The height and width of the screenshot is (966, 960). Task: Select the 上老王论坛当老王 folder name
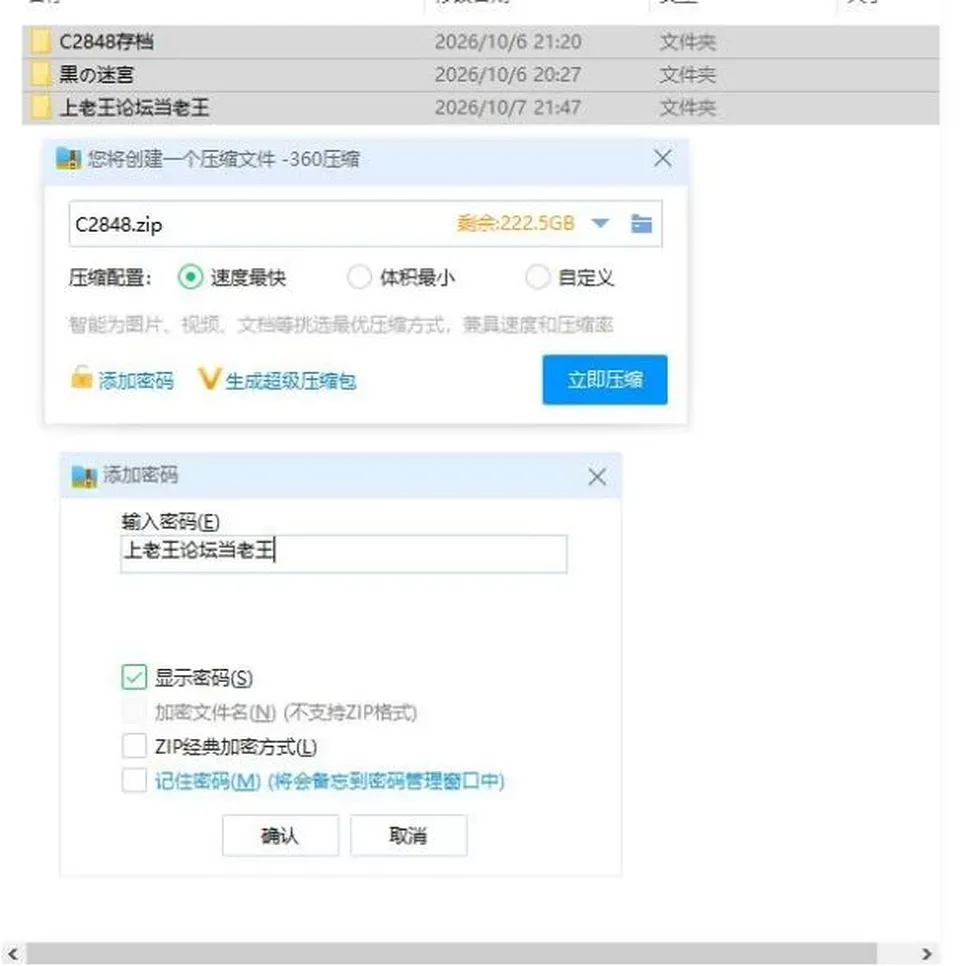134,108
